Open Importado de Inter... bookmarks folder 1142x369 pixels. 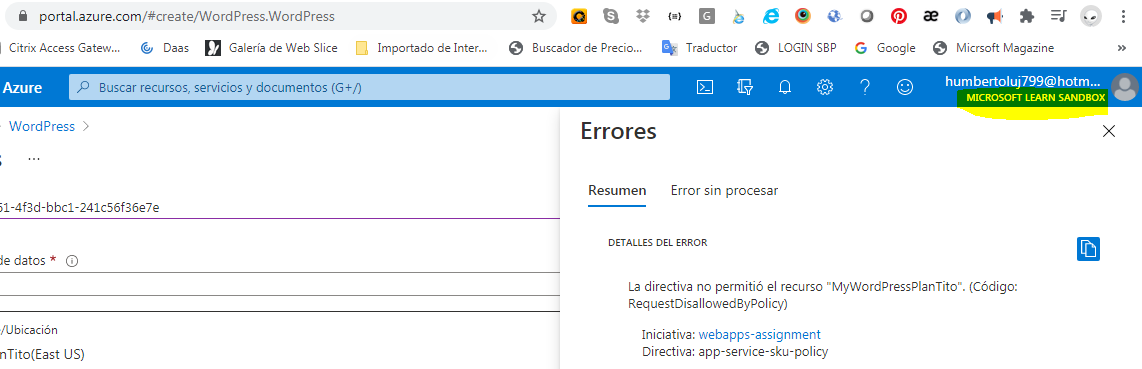[x=422, y=48]
